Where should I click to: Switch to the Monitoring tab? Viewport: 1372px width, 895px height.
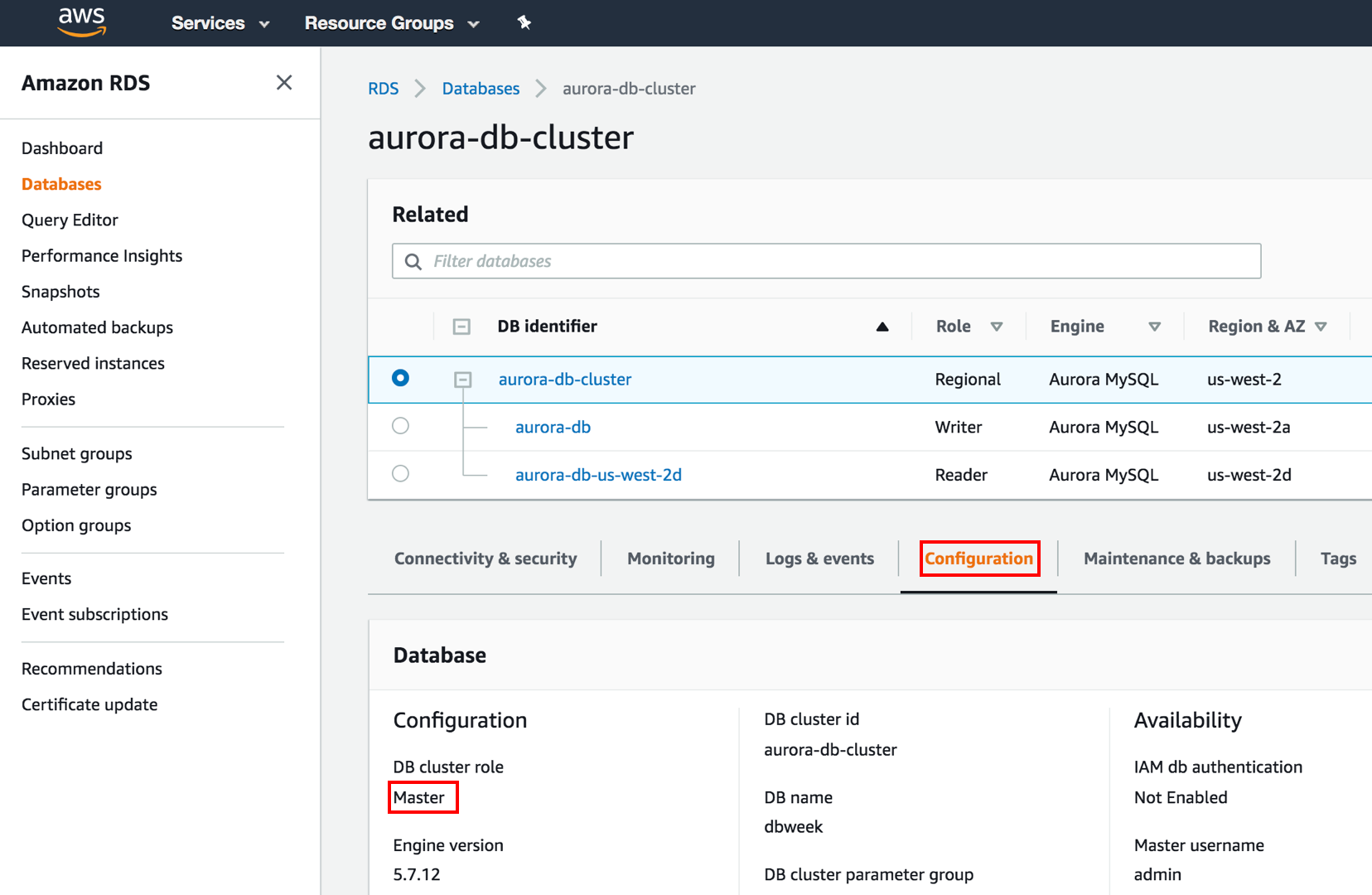(x=671, y=559)
